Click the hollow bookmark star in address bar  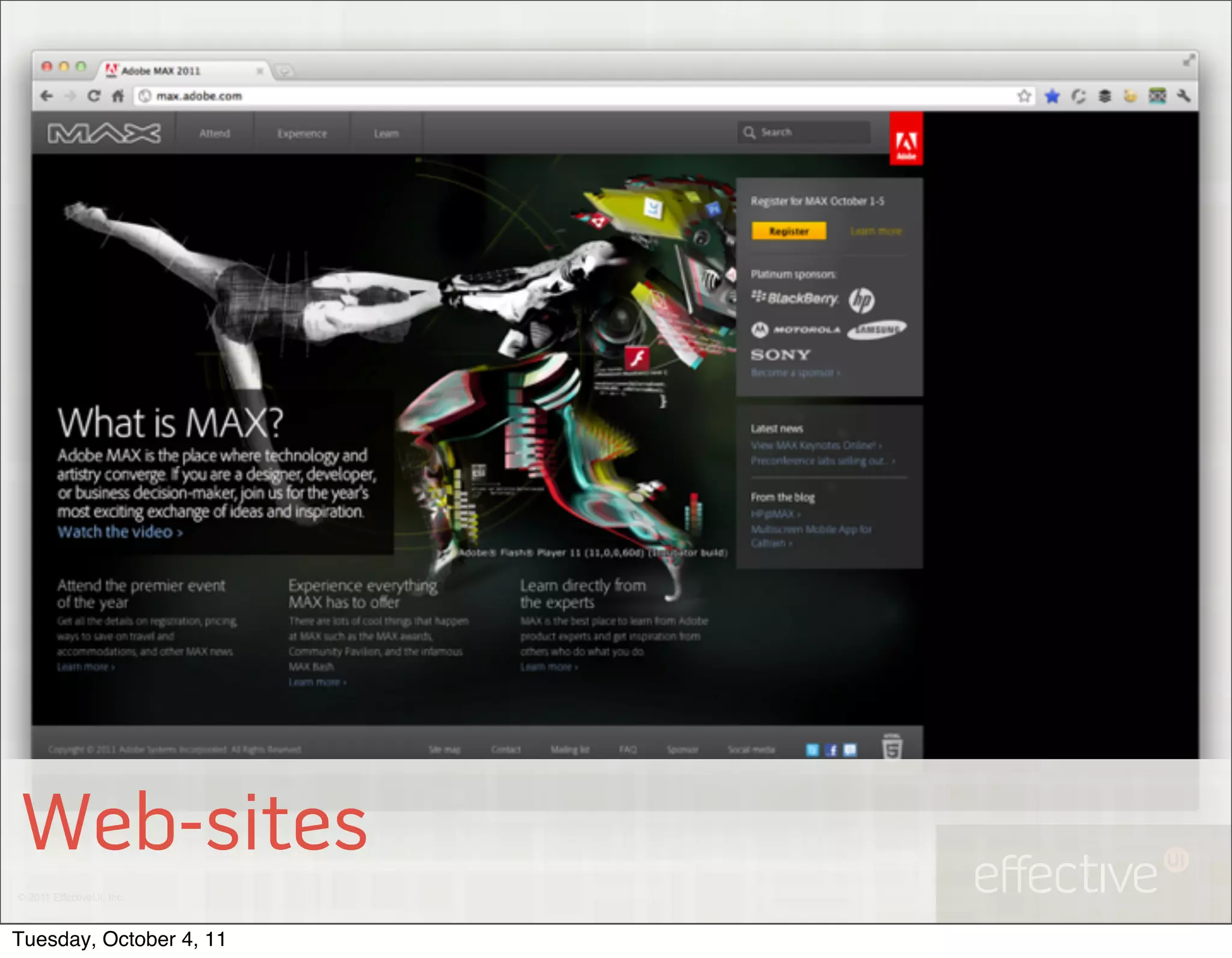point(1024,96)
